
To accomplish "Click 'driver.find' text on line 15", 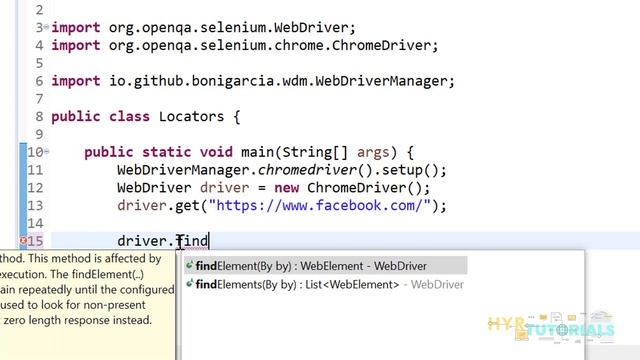I will click(162, 241).
